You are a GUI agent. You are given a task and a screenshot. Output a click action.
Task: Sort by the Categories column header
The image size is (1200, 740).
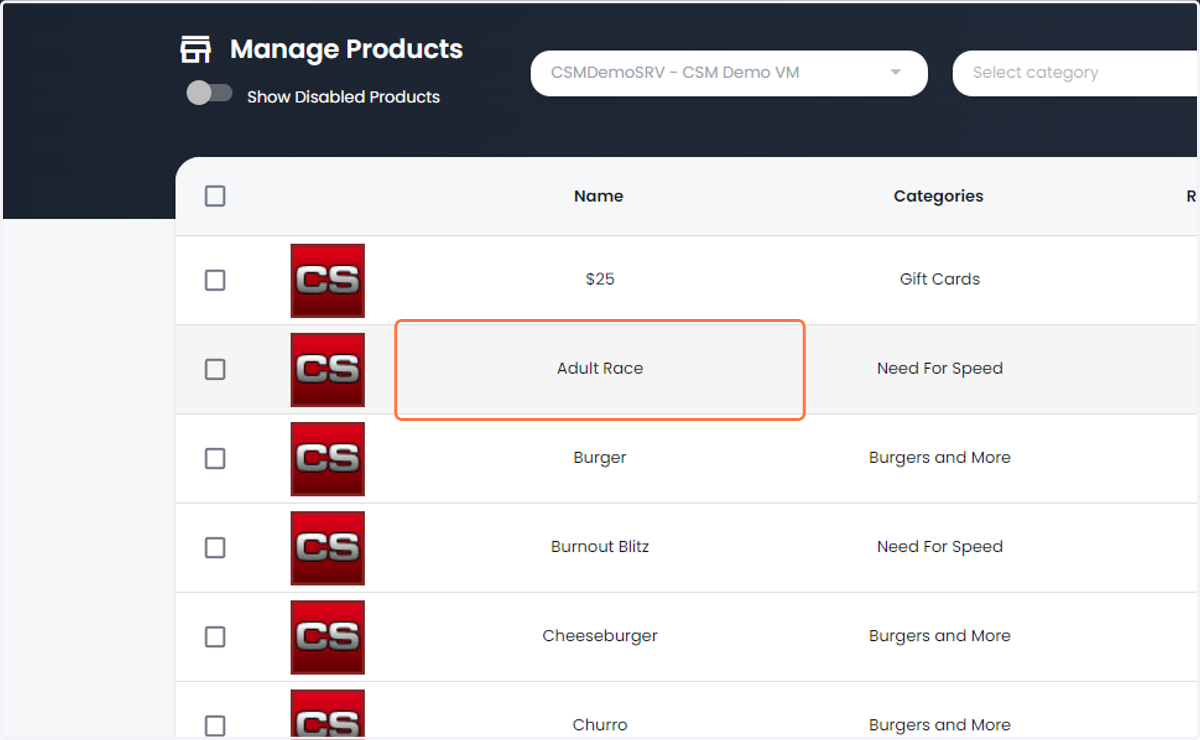click(x=938, y=196)
